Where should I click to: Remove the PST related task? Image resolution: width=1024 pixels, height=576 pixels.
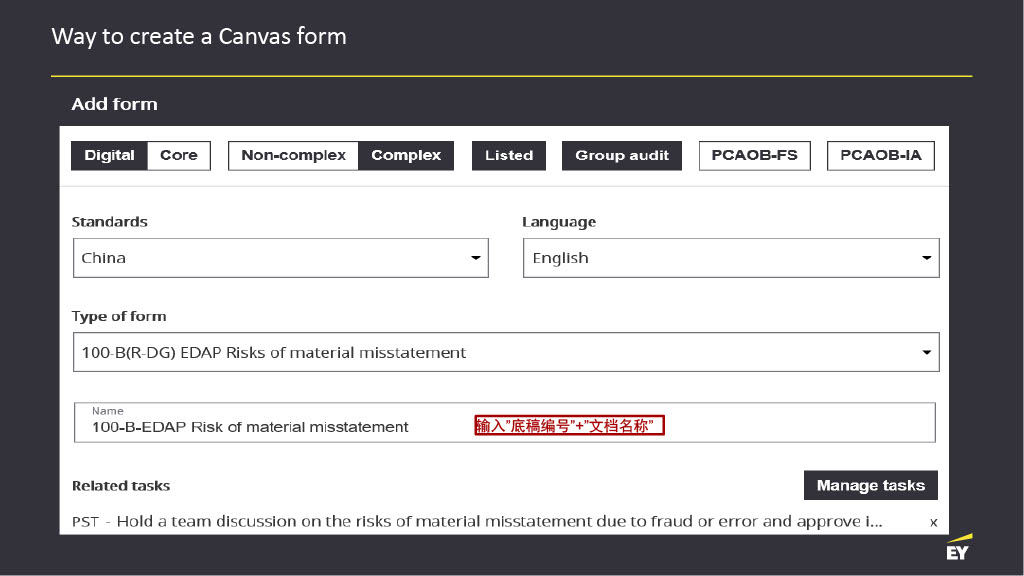933,522
